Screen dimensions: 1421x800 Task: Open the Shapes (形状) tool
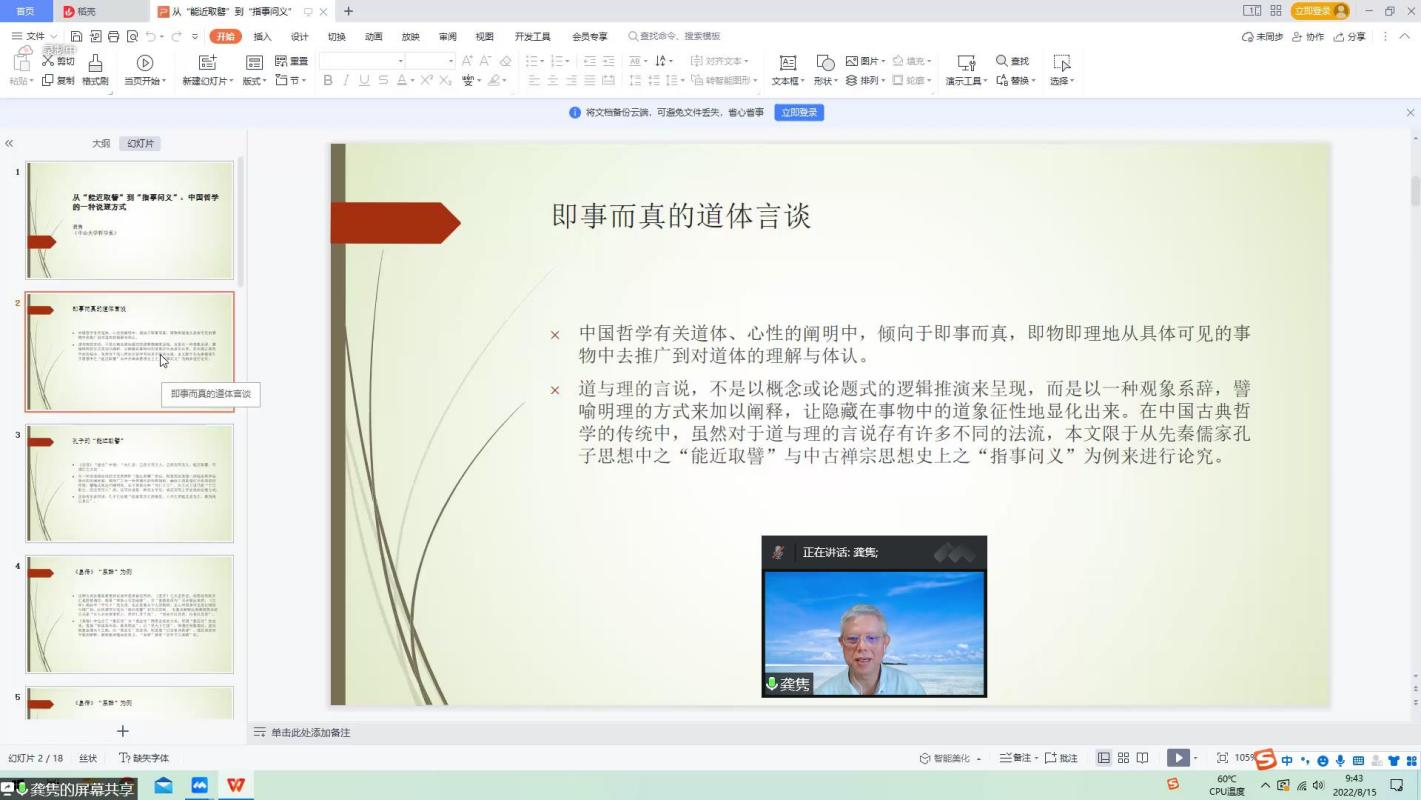[x=825, y=63]
